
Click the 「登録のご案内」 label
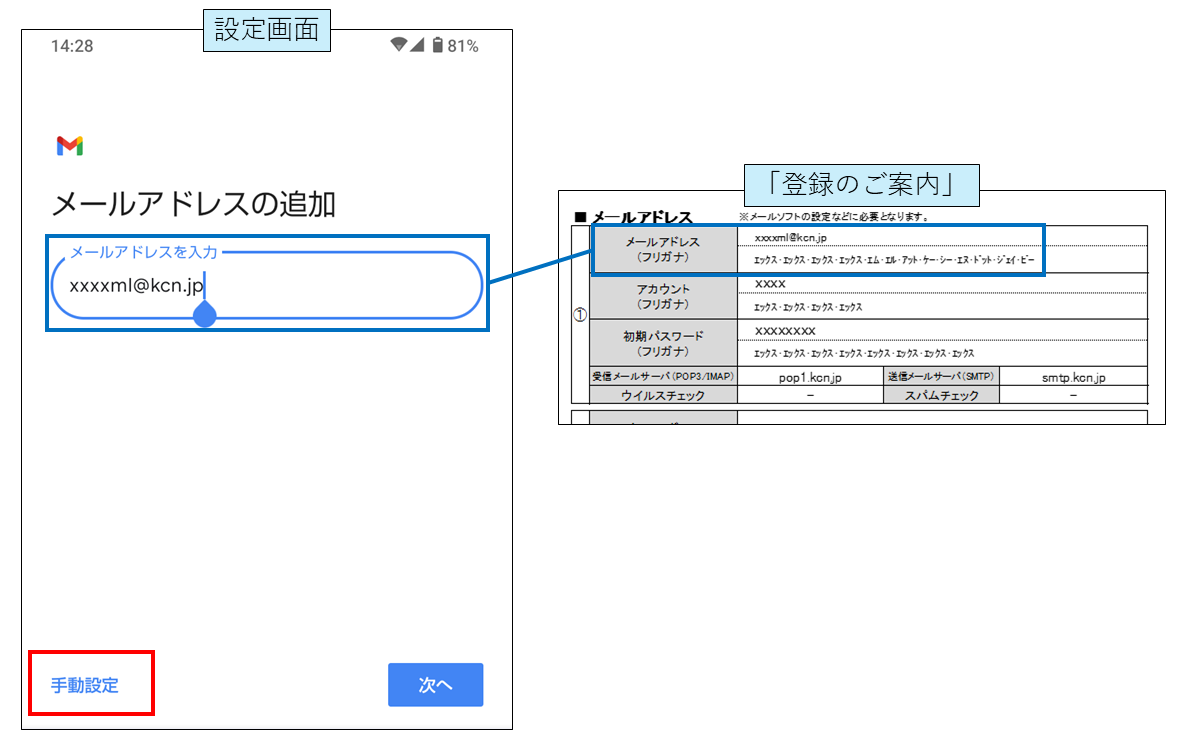coord(861,185)
